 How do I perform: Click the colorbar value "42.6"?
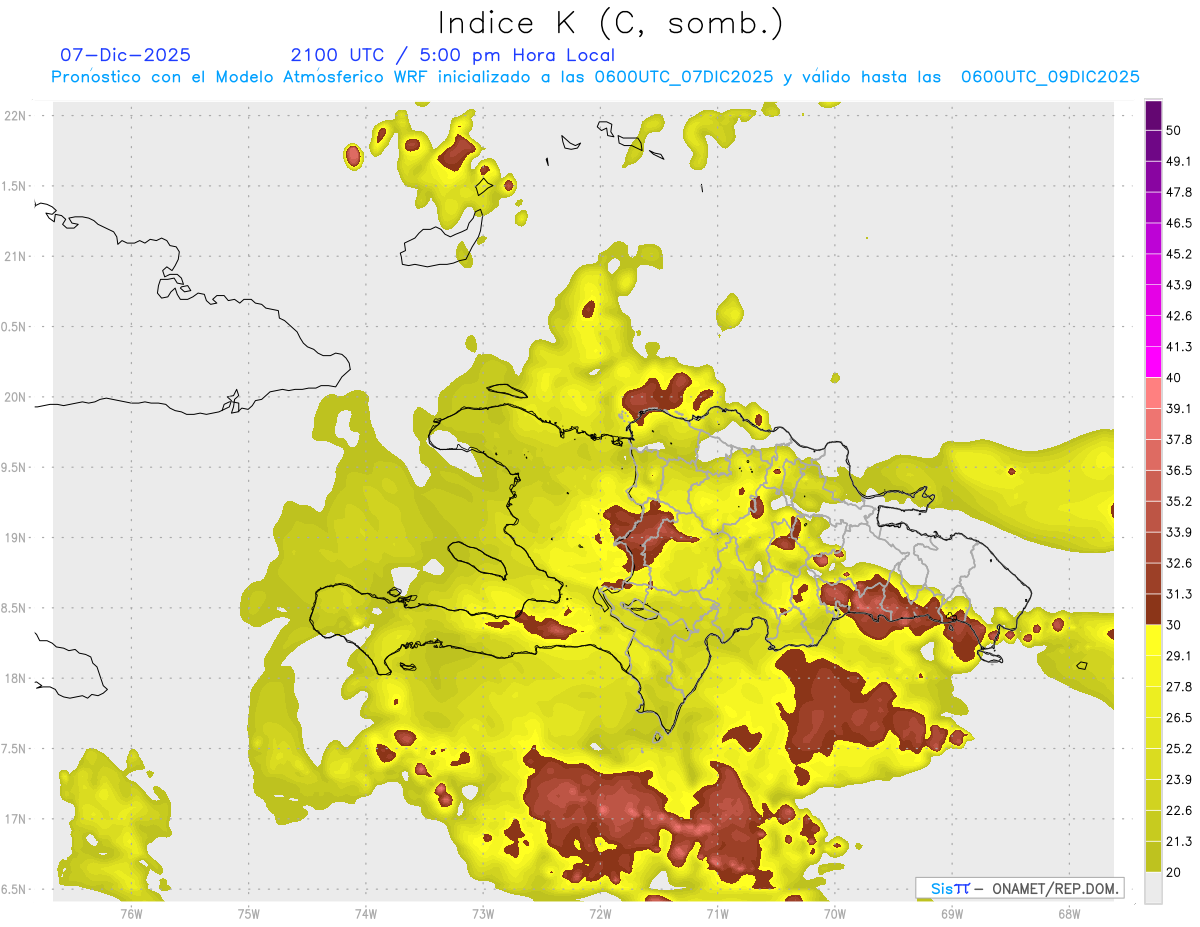pos(1178,316)
